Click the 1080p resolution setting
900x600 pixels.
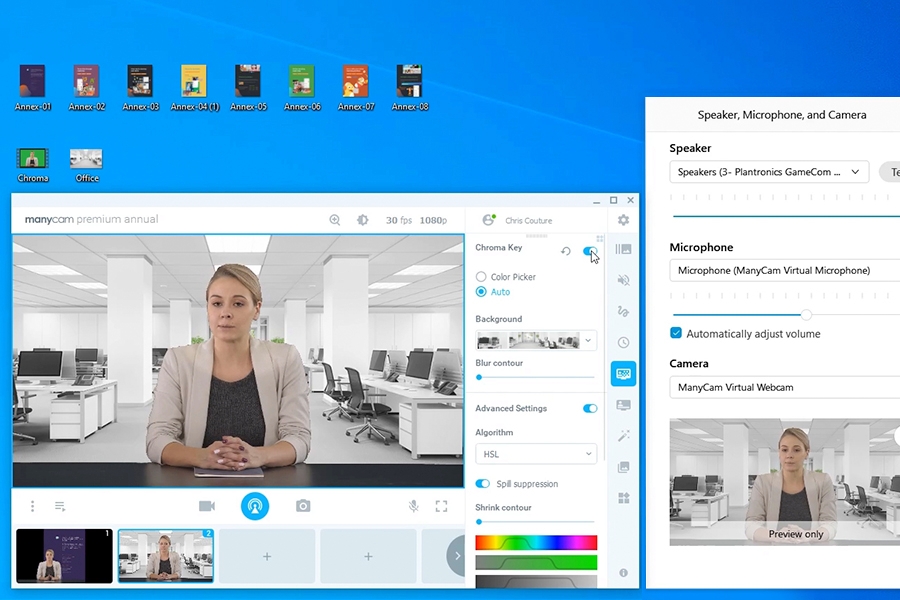[x=433, y=220]
